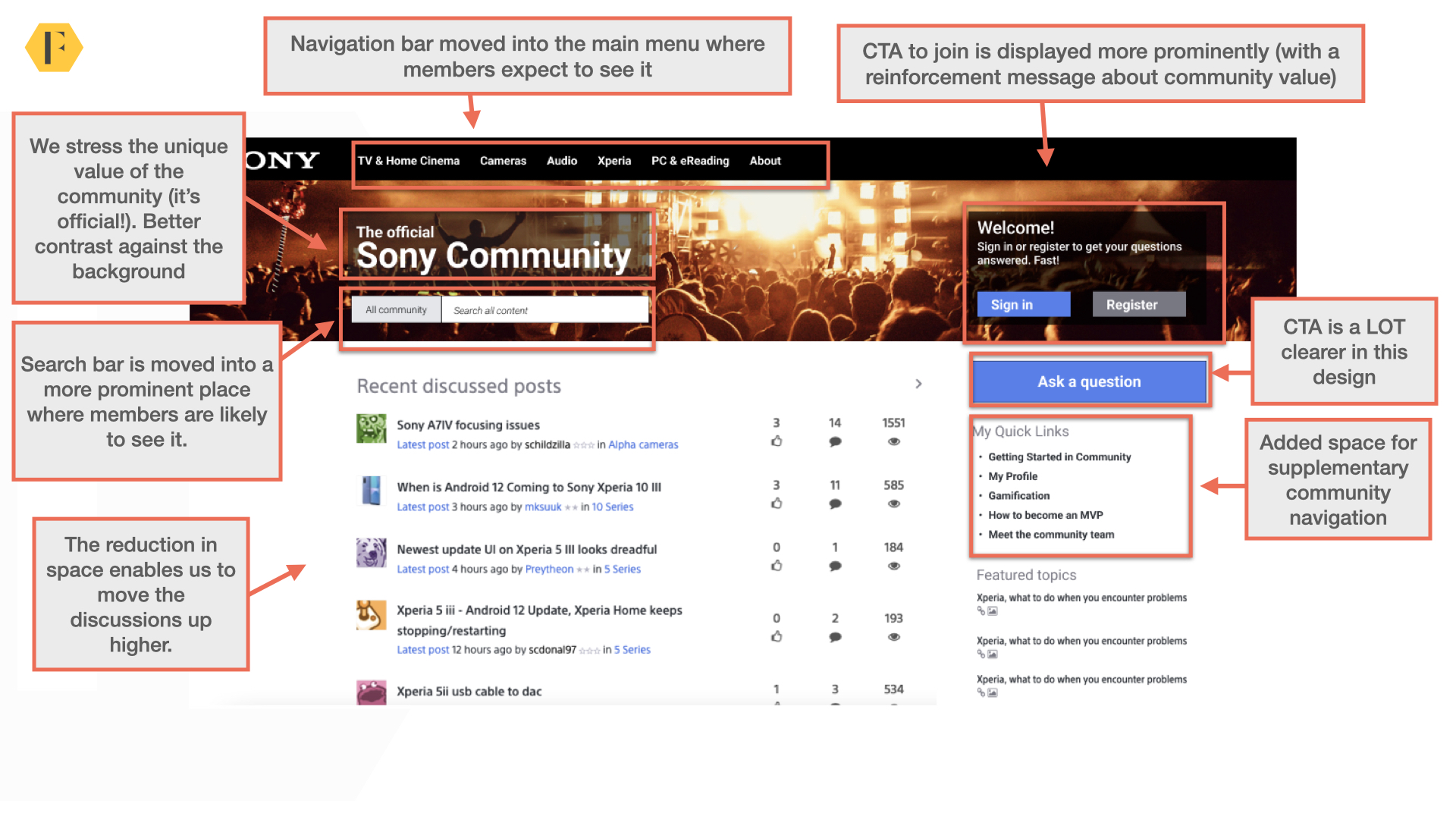Click the star rating next to scdonal97
This screenshot has height=819, width=1456.
(588, 650)
